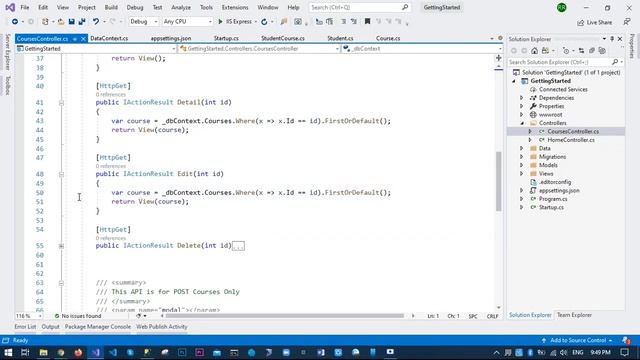Open the _dbContext member dropdown
This screenshot has width=640, height=360.
click(x=422, y=49)
